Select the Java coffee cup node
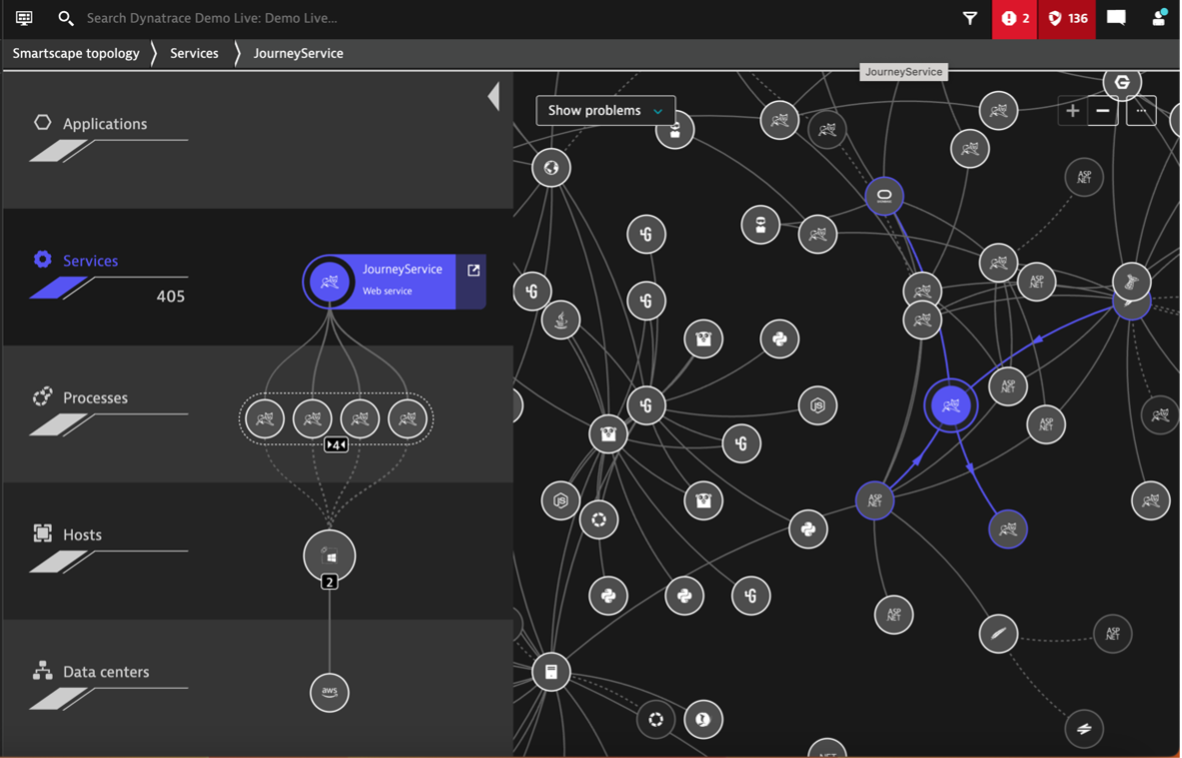This screenshot has height=758, width=1182. coord(561,319)
